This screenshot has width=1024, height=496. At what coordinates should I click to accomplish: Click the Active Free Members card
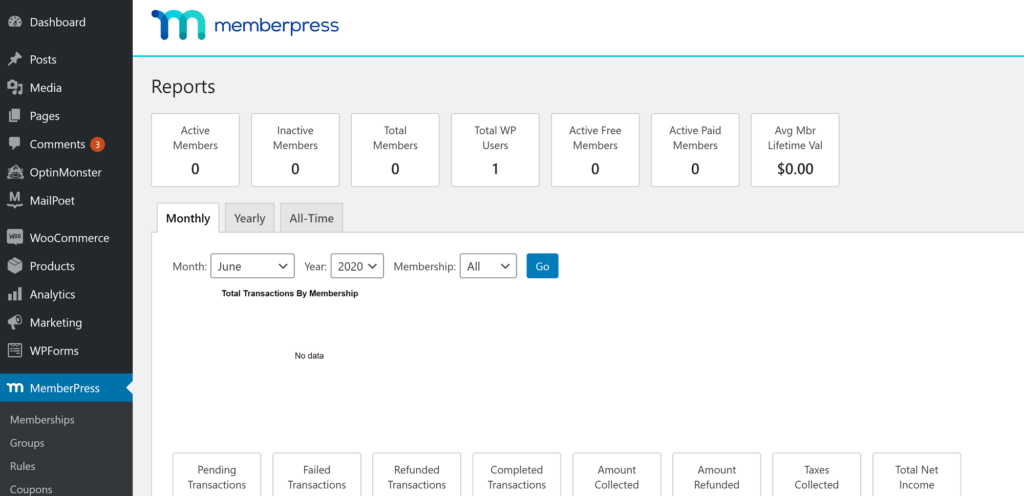(595, 150)
